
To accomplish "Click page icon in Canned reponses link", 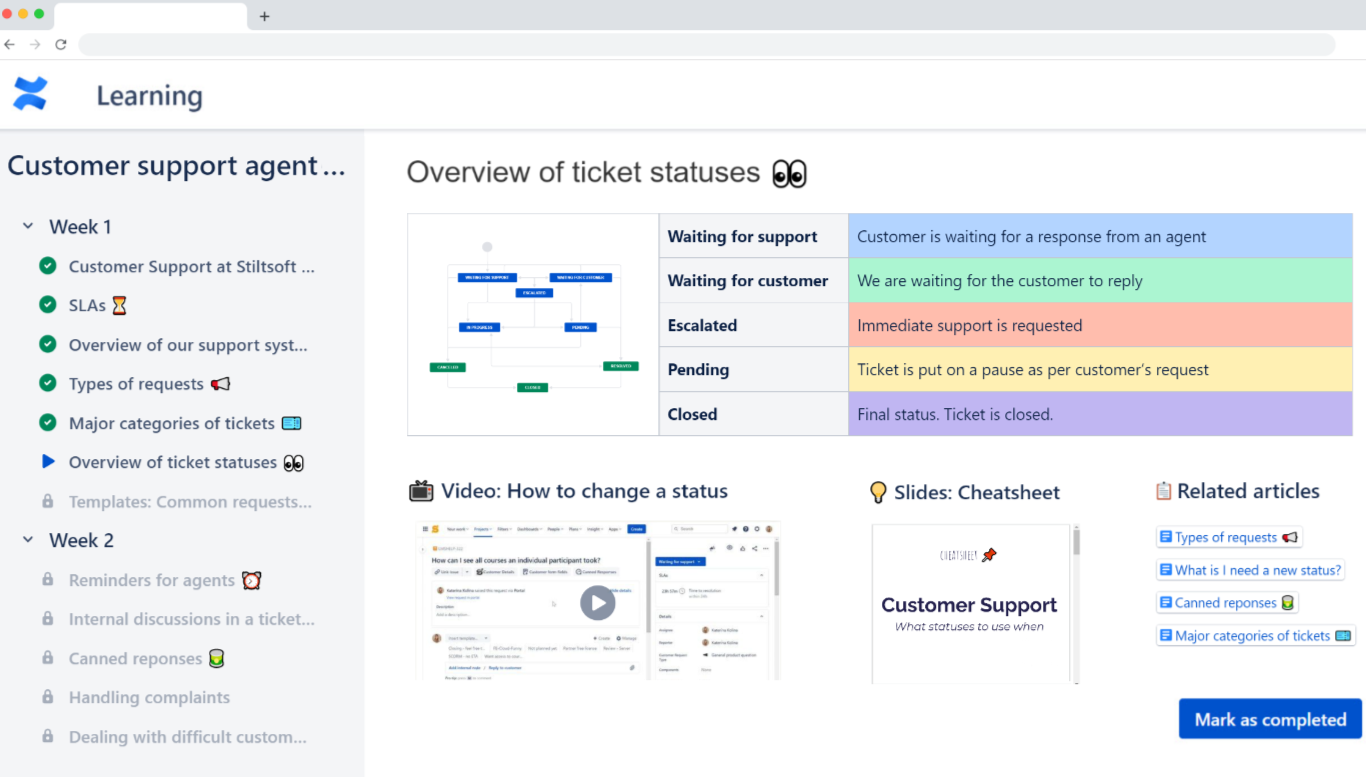I will coord(1165,603).
